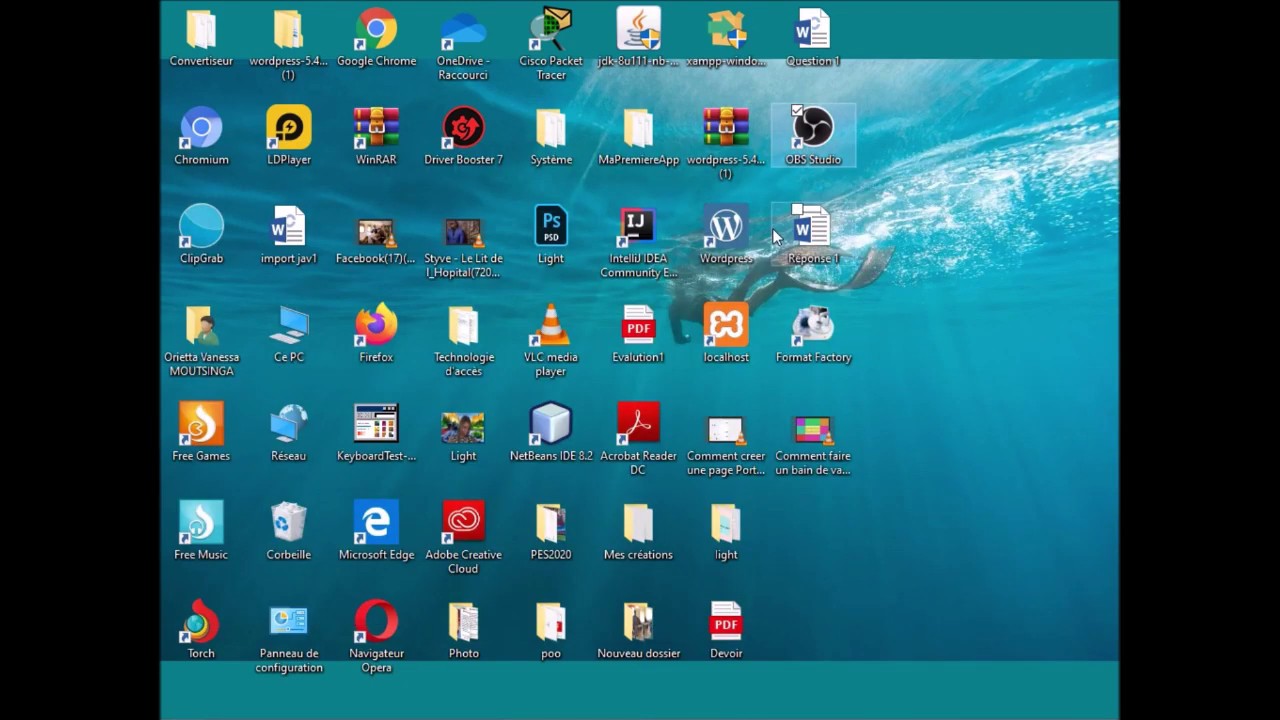This screenshot has height=720, width=1280.
Task: Select the Question 1 Word document
Action: coord(813,30)
